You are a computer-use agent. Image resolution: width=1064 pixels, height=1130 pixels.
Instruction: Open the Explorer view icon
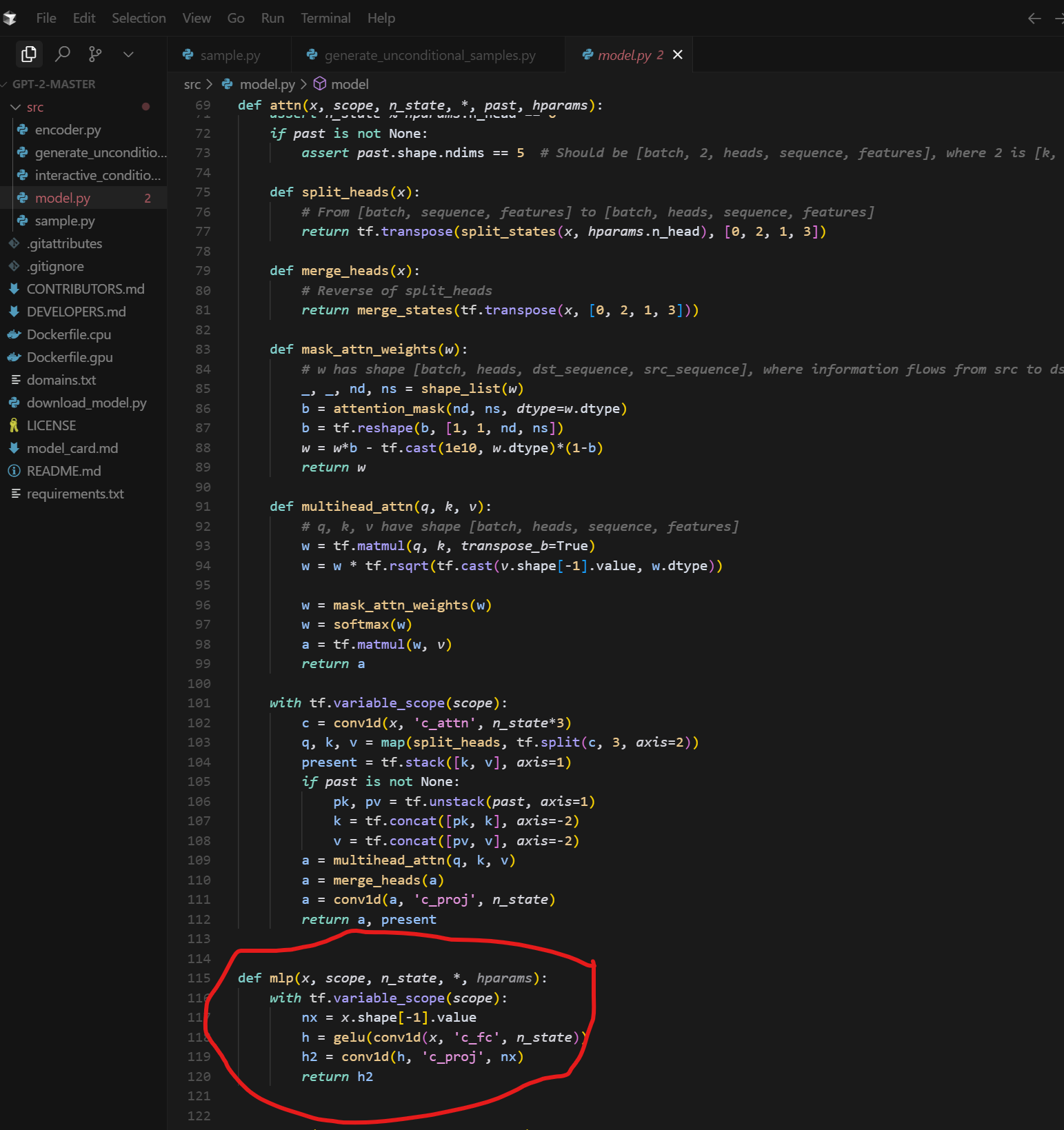point(28,54)
